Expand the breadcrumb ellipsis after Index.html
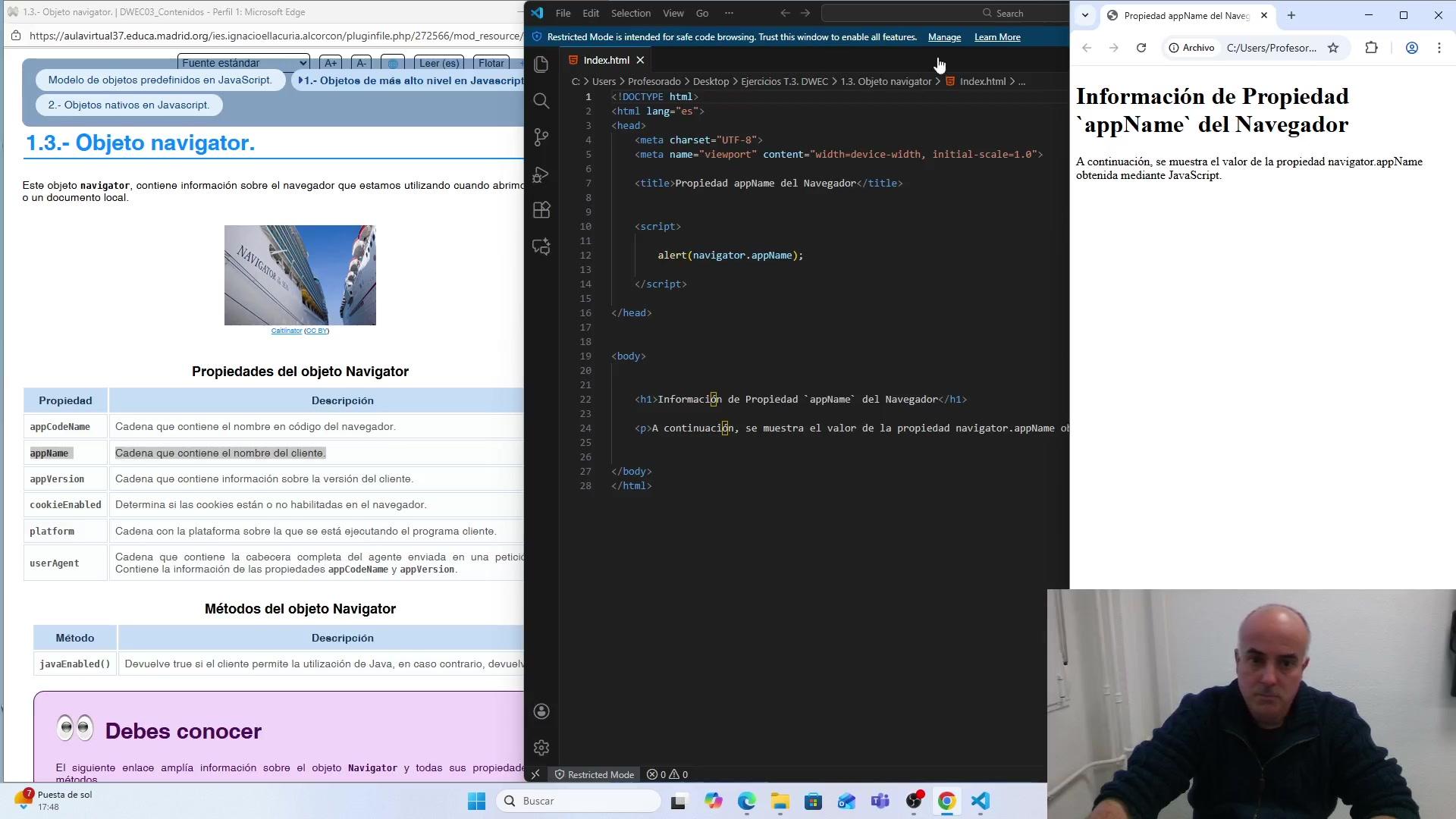The height and width of the screenshot is (819, 1456). 1021,82
